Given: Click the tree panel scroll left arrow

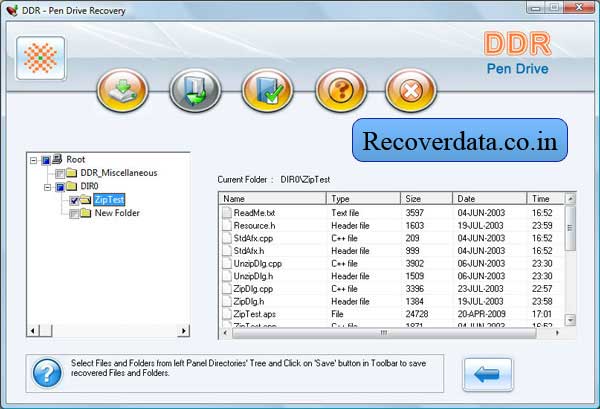Looking at the screenshot, I should [x=33, y=330].
